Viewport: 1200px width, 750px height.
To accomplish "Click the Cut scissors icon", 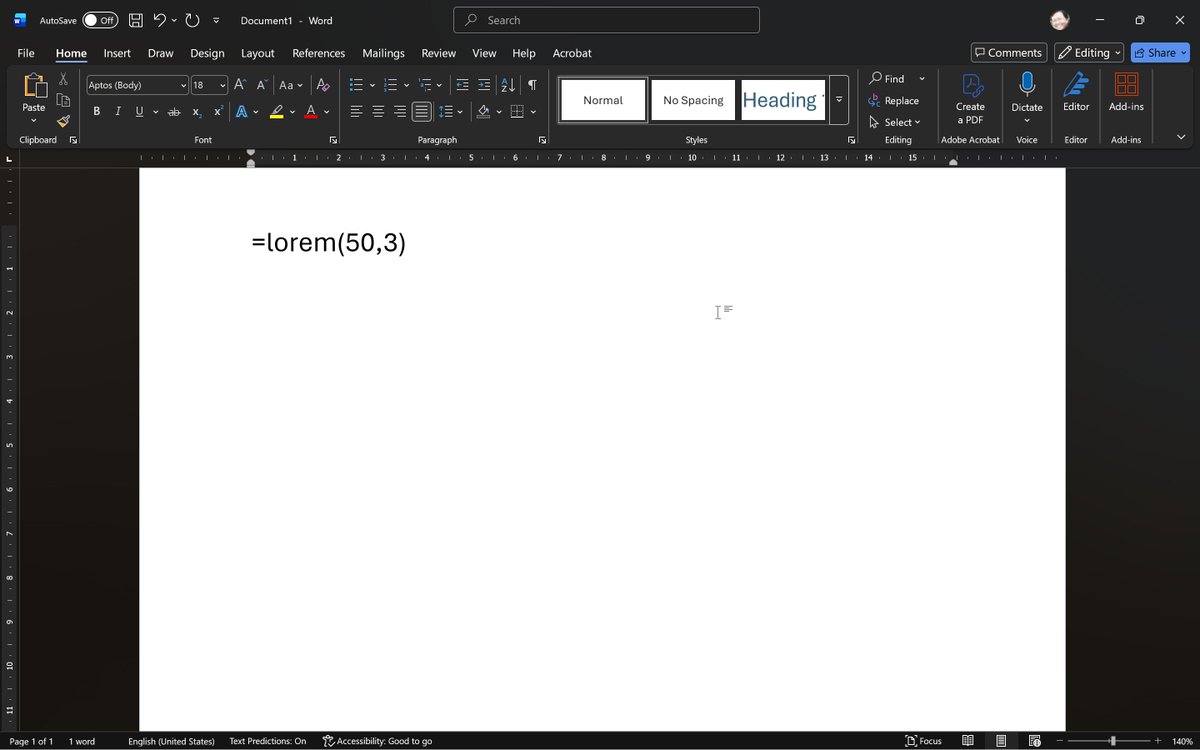I will (x=63, y=79).
